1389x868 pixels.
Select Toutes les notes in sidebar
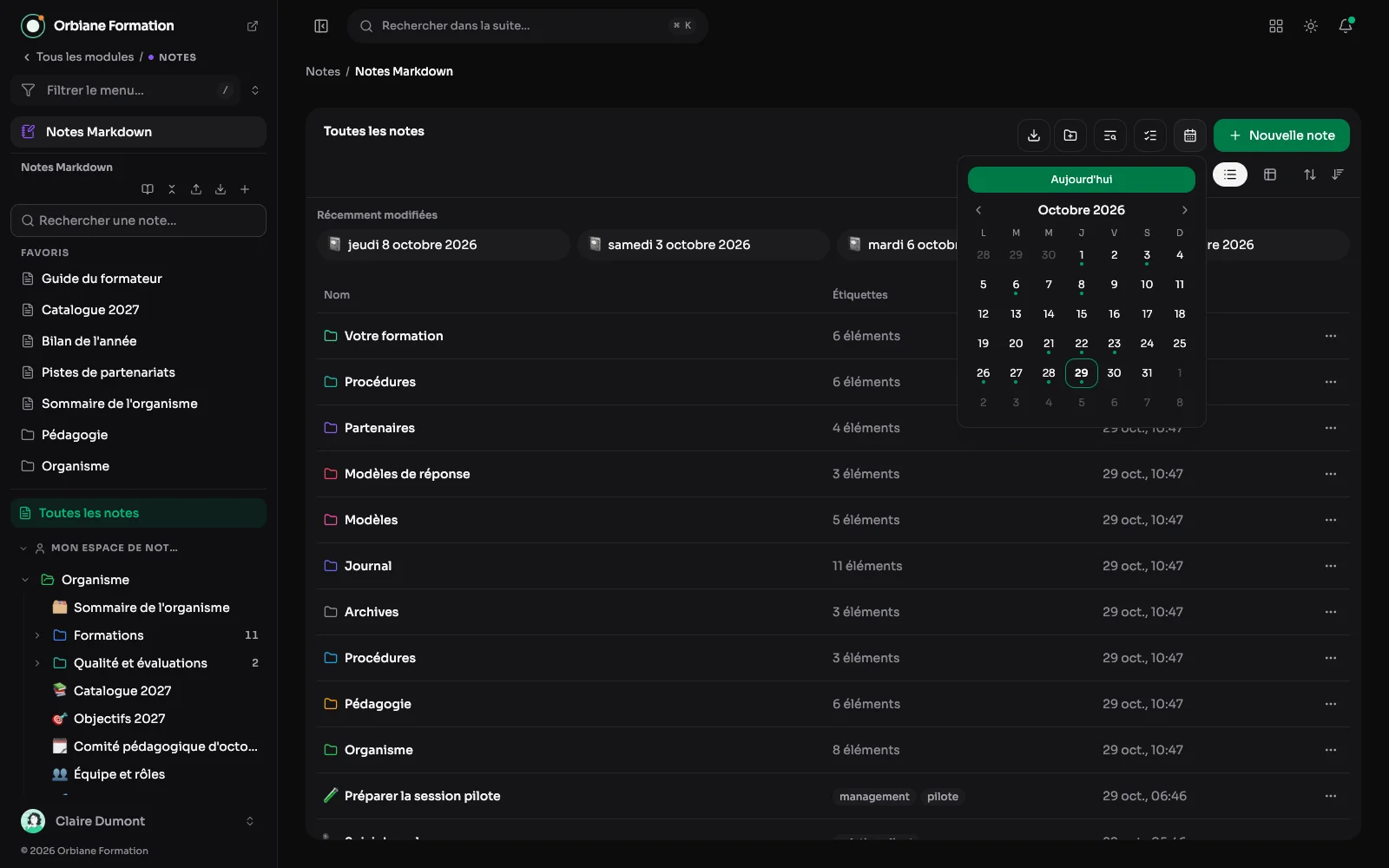139,513
